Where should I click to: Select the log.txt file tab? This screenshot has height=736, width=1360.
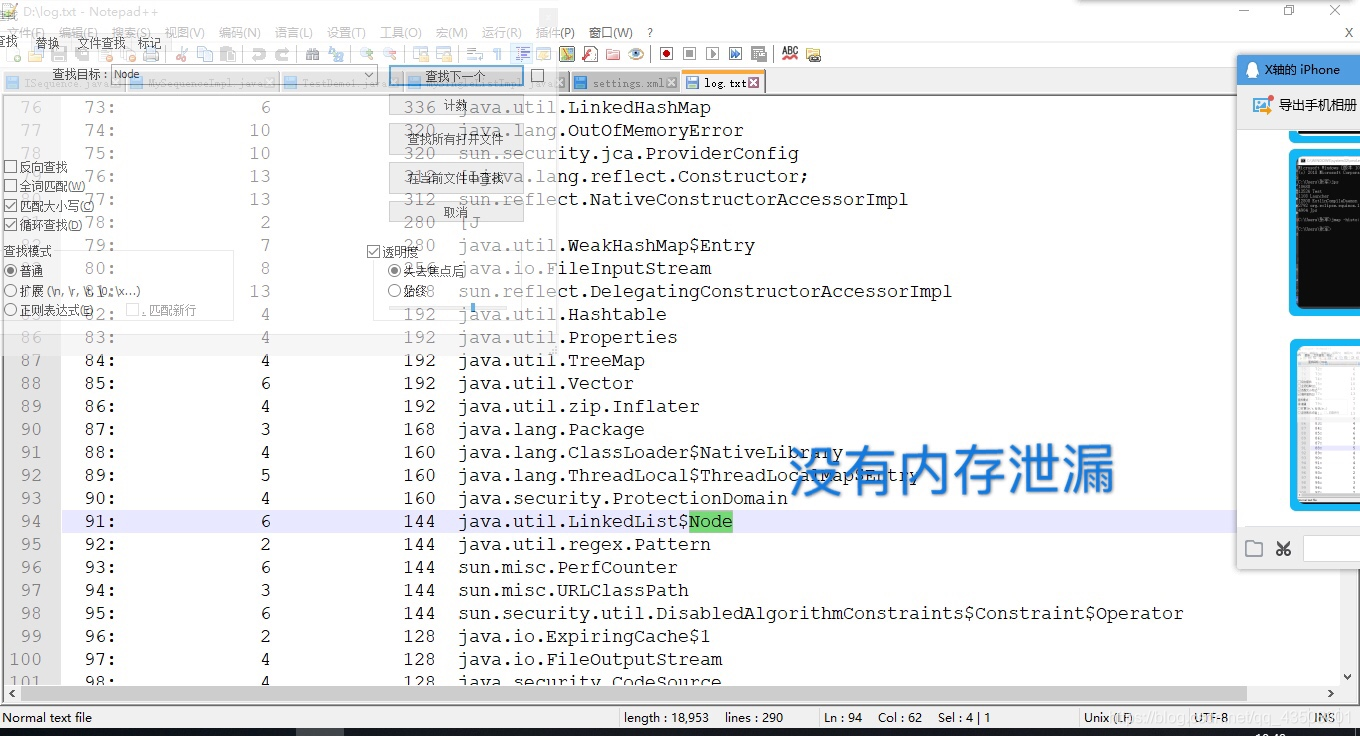coord(724,83)
